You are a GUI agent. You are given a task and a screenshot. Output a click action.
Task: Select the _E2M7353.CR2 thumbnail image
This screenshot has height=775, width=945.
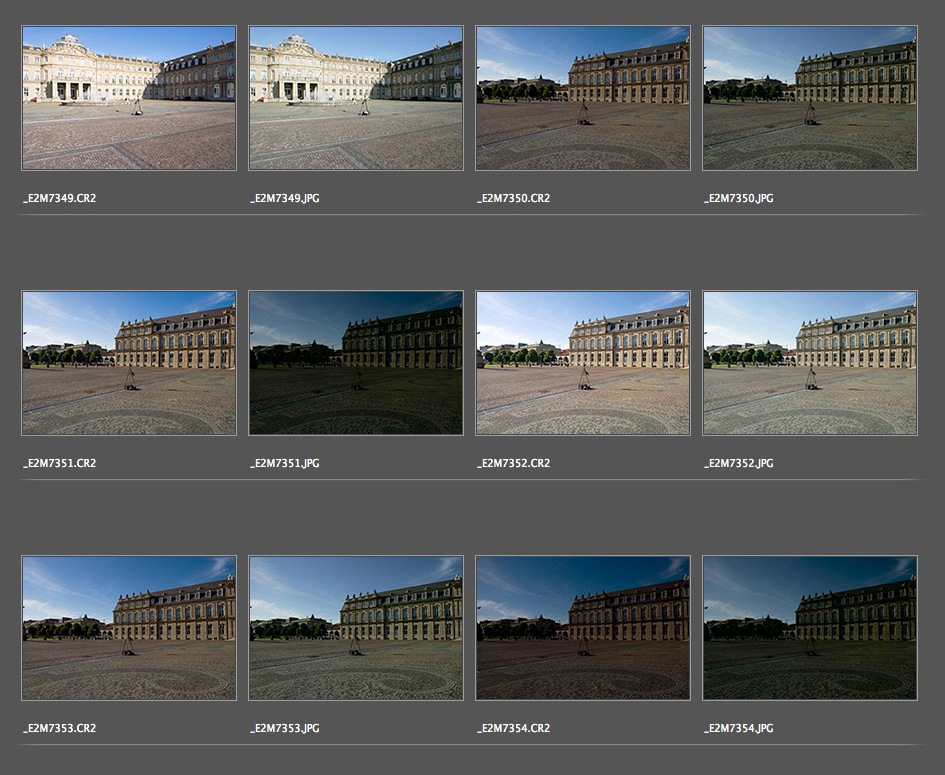(x=129, y=628)
